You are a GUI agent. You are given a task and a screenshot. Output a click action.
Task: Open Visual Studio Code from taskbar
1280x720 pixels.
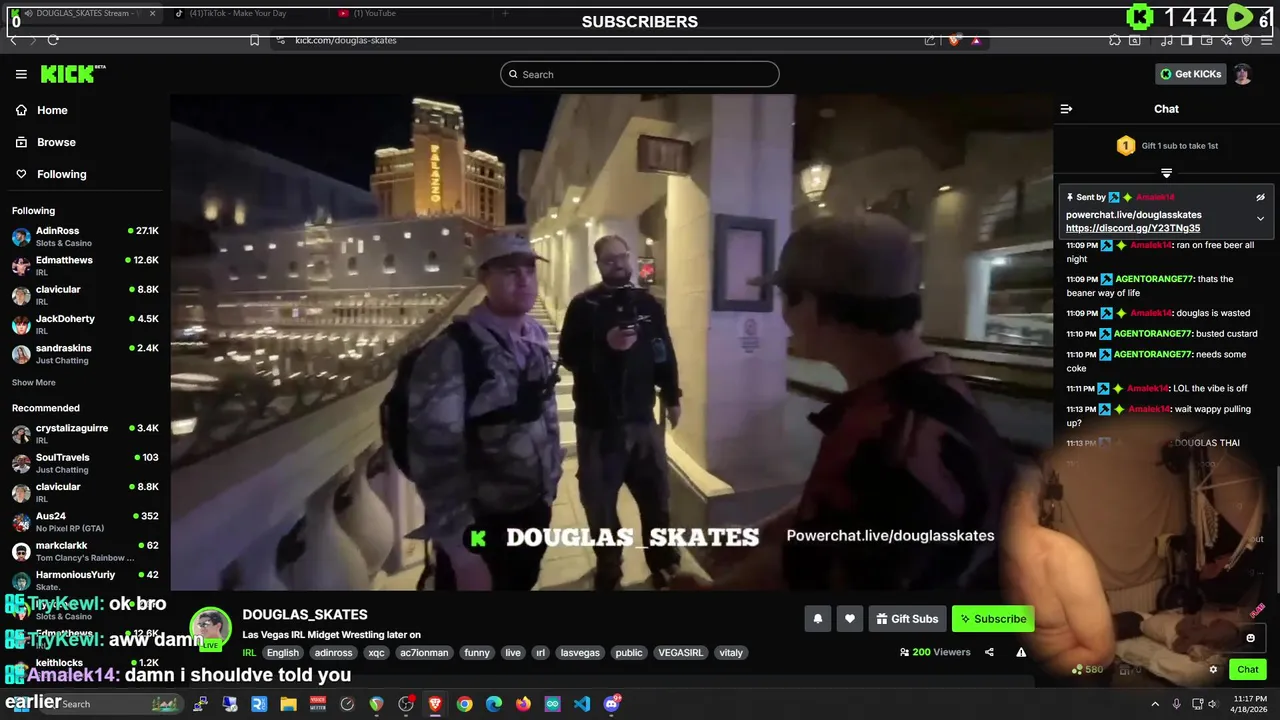(x=582, y=704)
